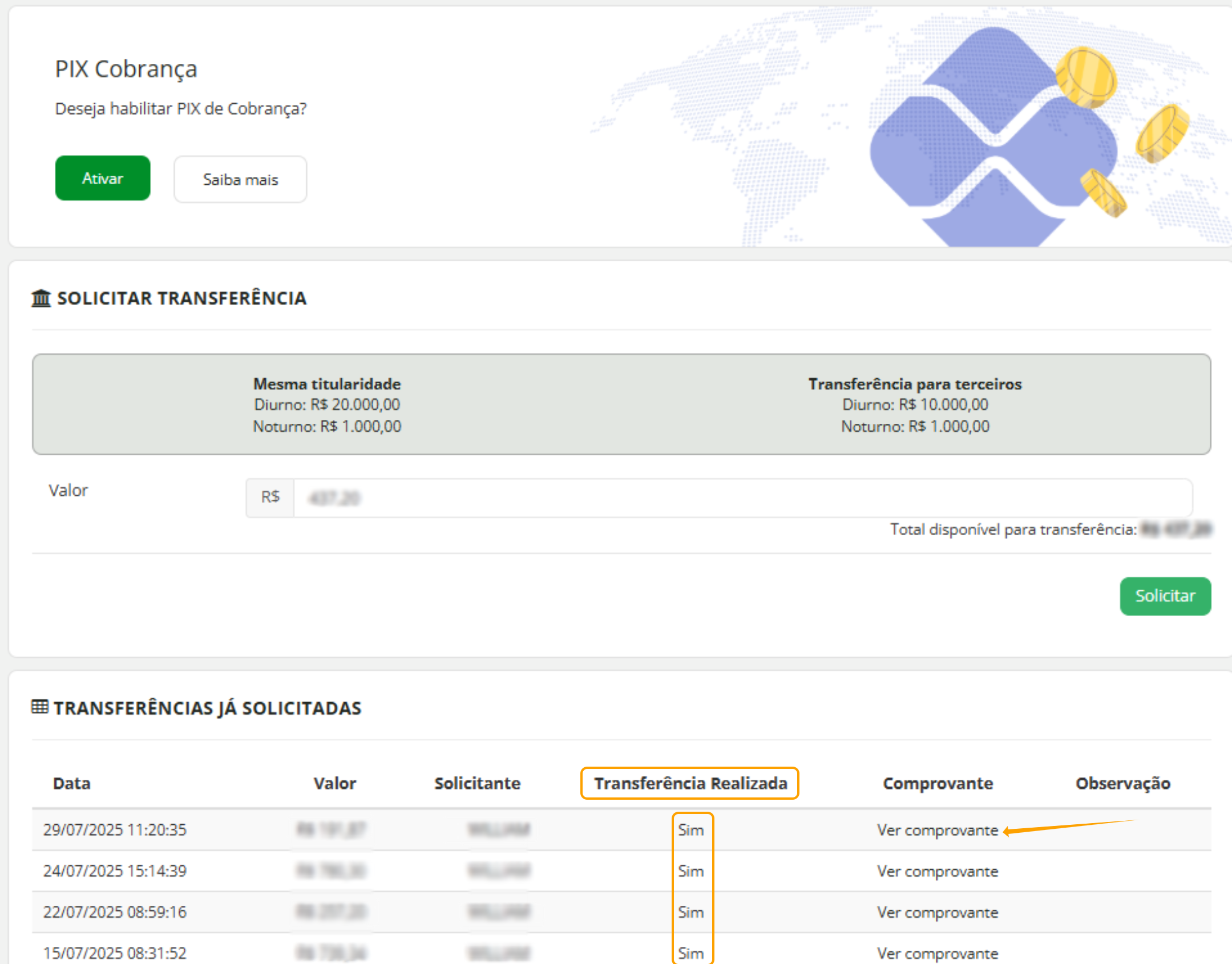
Task: Click the R$ currency prefix box
Action: point(270,498)
